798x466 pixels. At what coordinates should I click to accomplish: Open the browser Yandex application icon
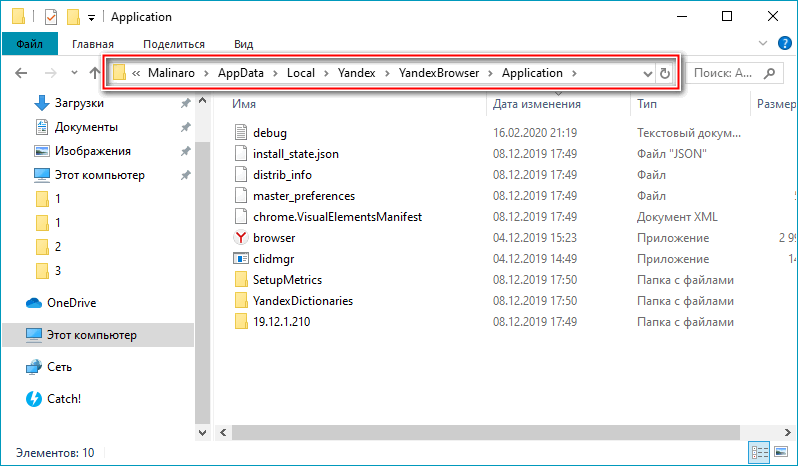click(240, 238)
